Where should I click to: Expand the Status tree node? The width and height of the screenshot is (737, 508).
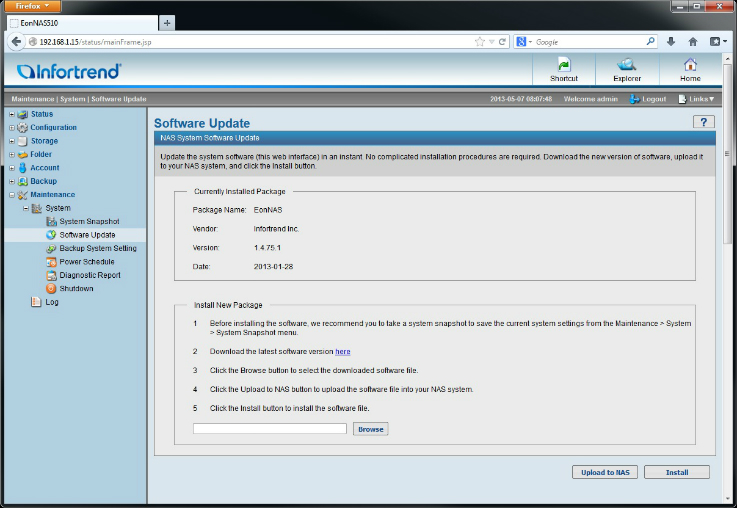[12, 114]
